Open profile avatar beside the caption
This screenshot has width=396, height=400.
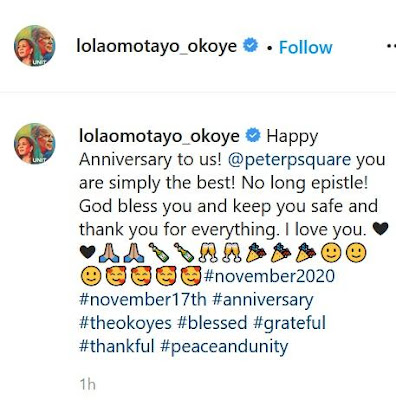click(x=35, y=144)
